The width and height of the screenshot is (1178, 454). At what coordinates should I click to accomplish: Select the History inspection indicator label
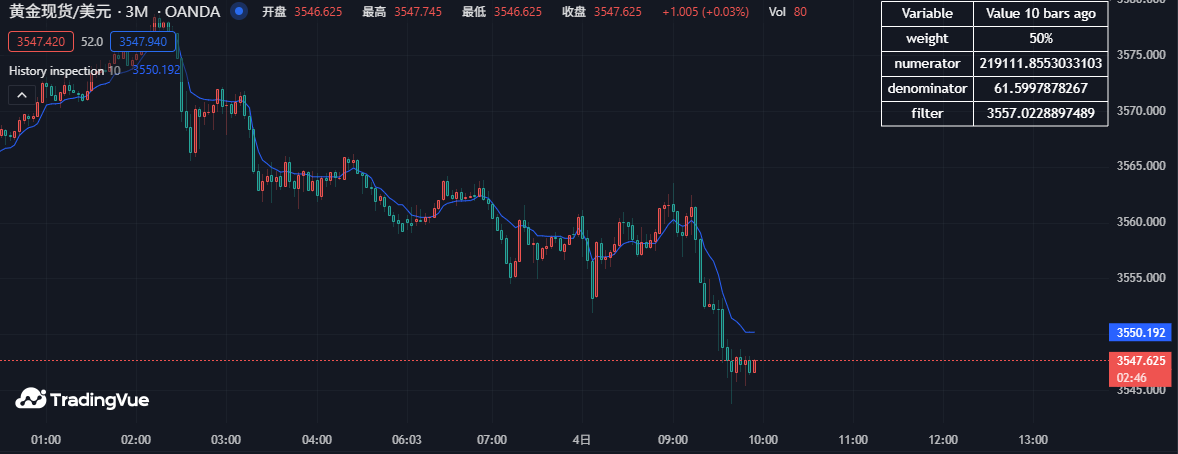coord(57,71)
